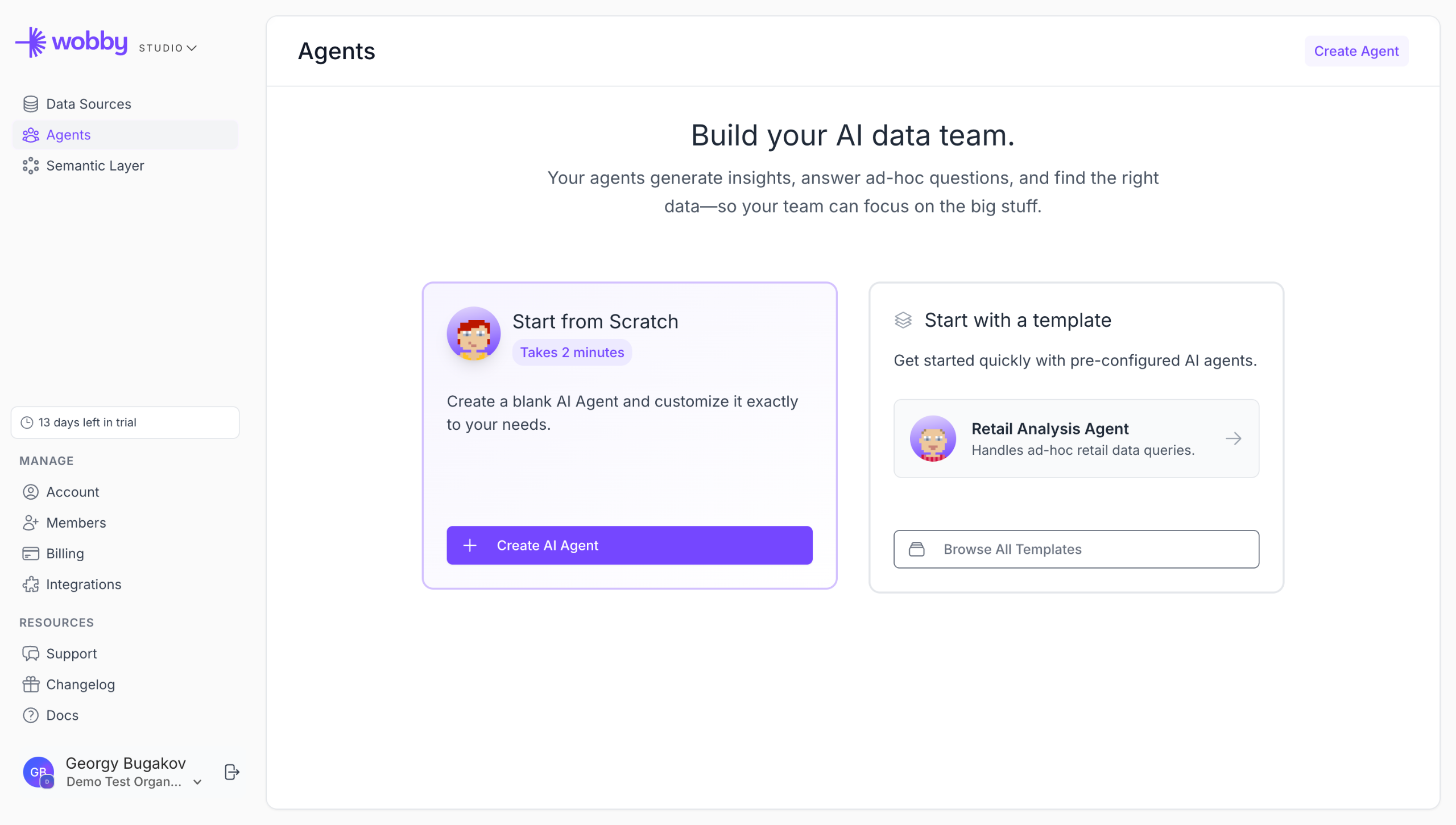Click the Integrations puzzle icon
This screenshot has width=1456, height=825.
pos(31,584)
